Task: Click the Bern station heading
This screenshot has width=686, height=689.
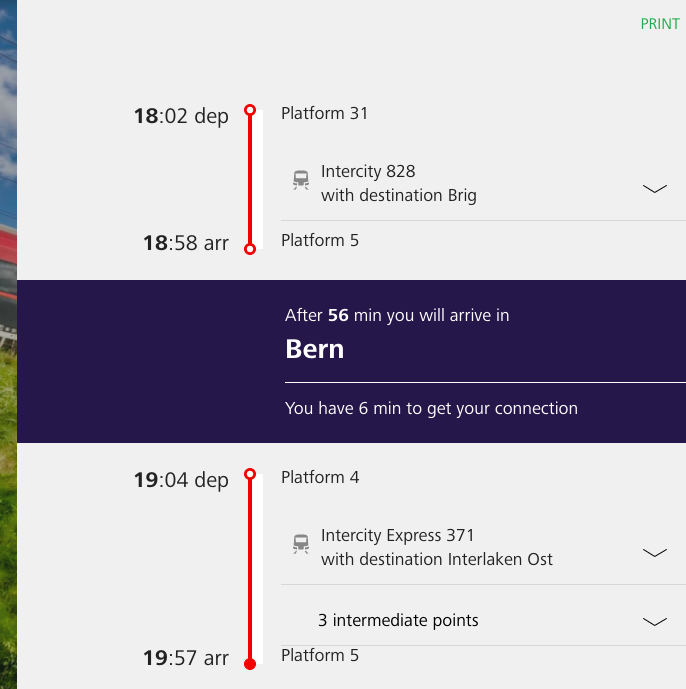Action: [315, 349]
